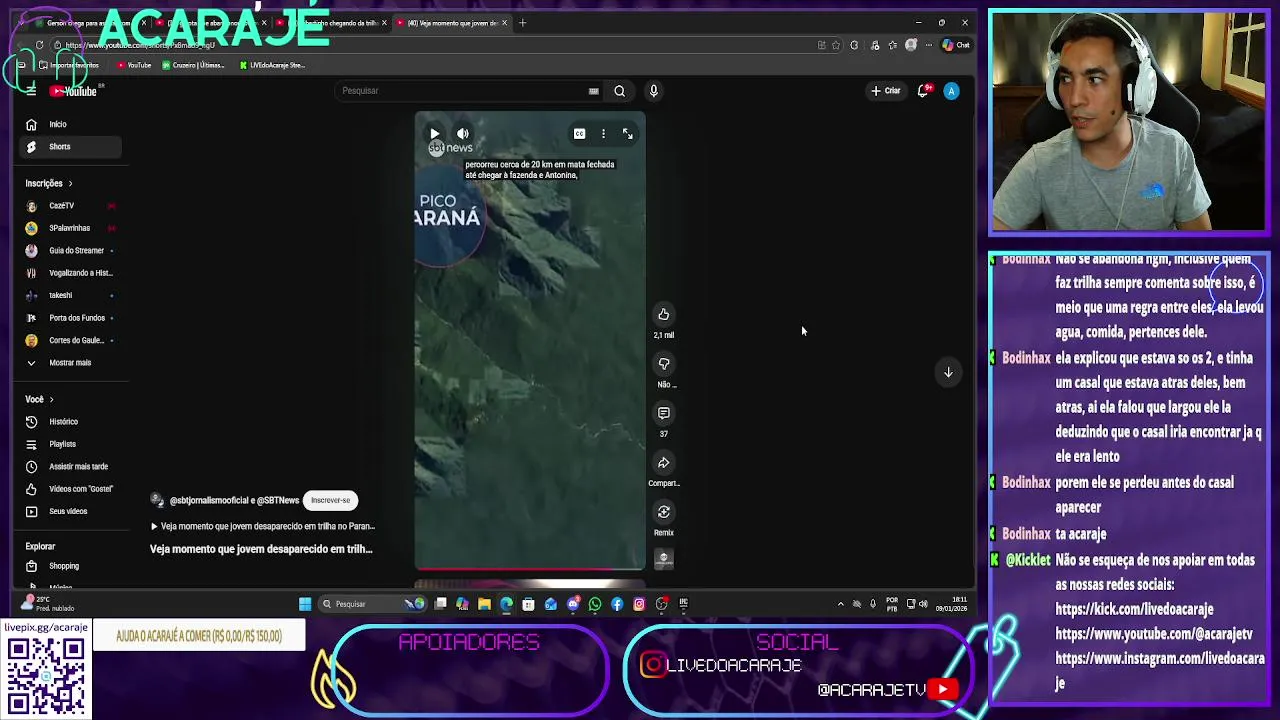The image size is (1280, 720).
Task: Open File Explorer from the taskbar
Action: (x=484, y=604)
